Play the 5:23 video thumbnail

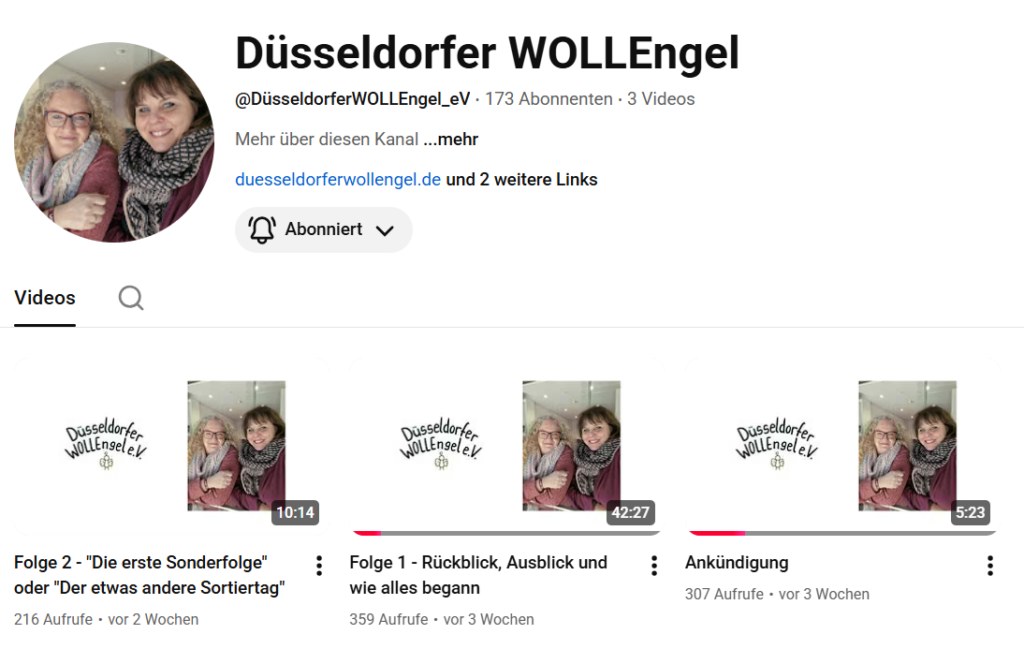click(x=842, y=445)
